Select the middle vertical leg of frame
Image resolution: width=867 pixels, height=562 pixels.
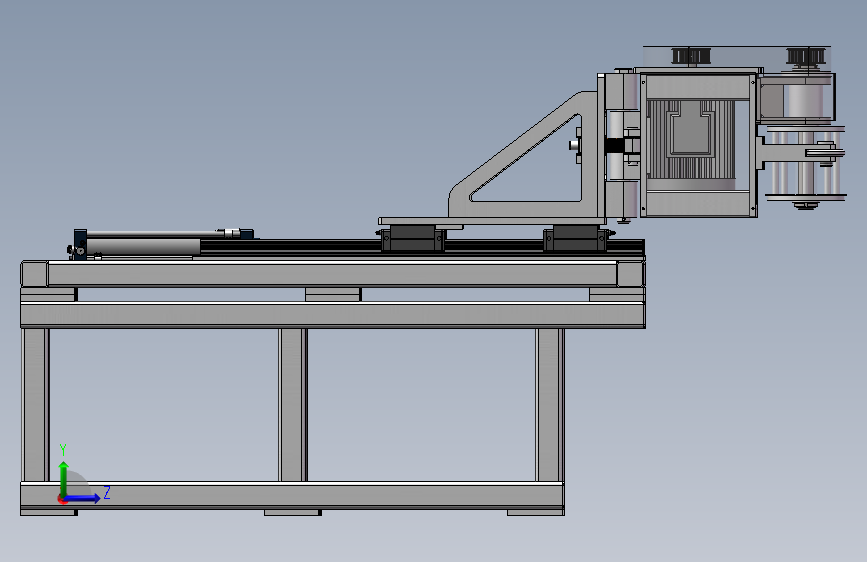[293, 405]
